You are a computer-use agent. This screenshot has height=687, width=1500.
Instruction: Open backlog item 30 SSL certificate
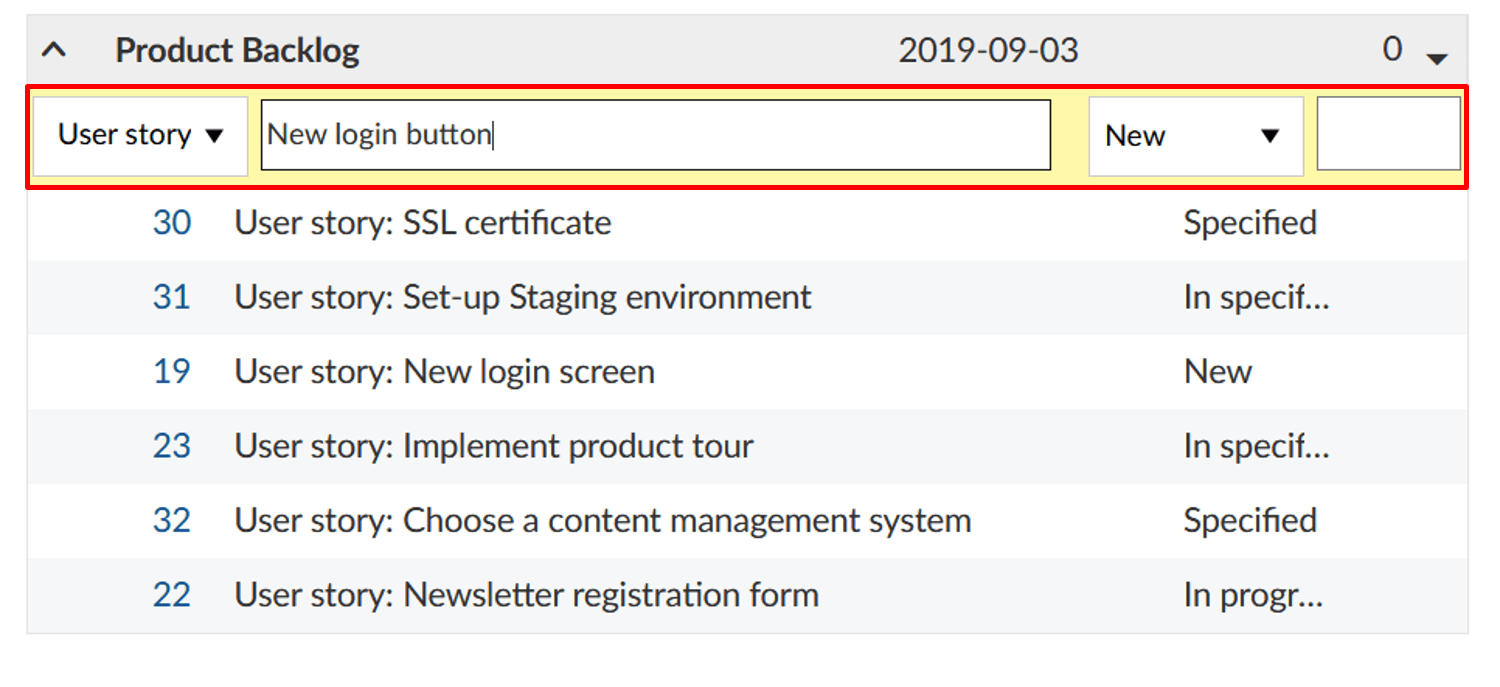(x=172, y=222)
